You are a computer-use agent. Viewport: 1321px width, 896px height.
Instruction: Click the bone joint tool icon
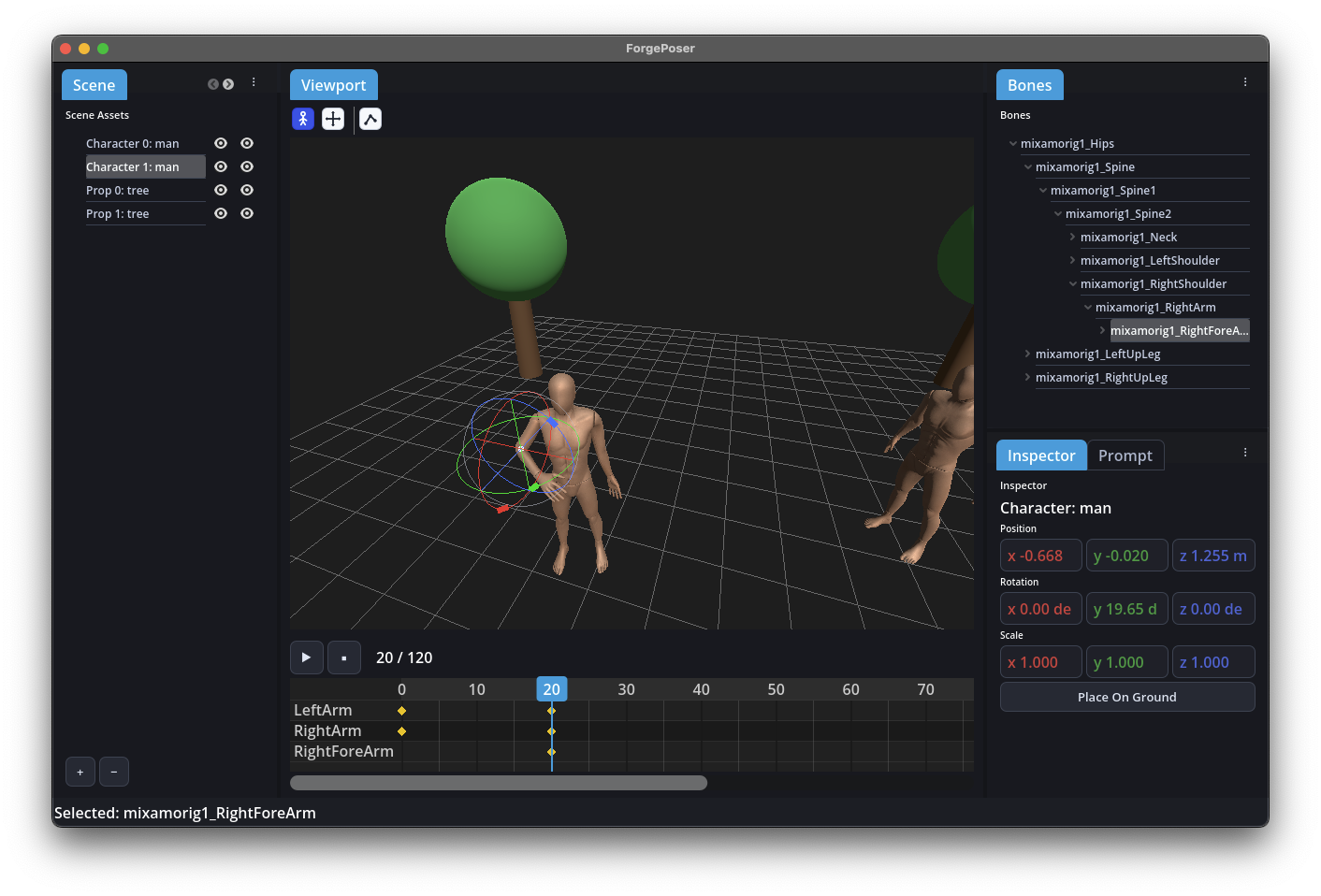point(370,119)
